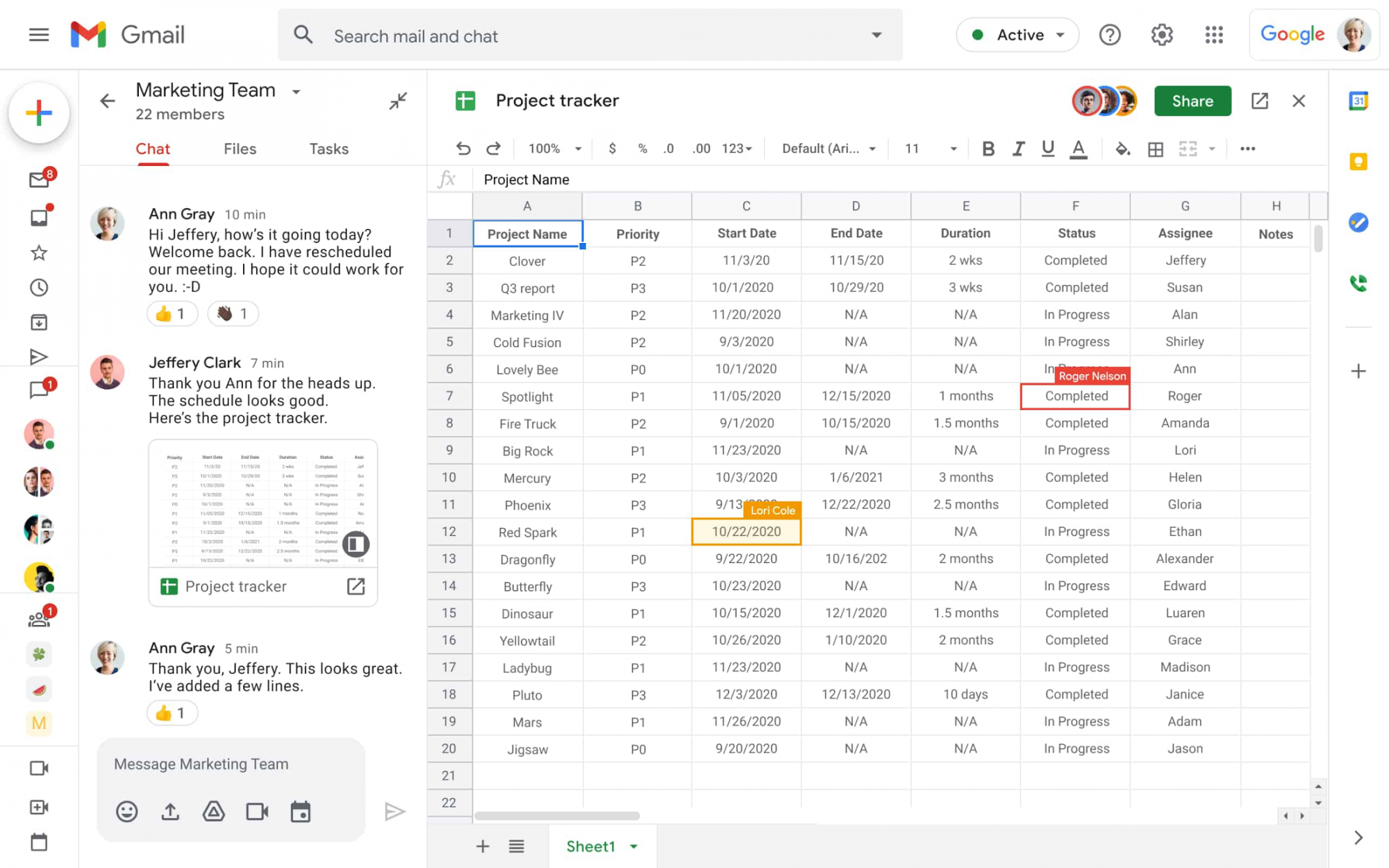Open the Marketing Team dropdown

(297, 91)
